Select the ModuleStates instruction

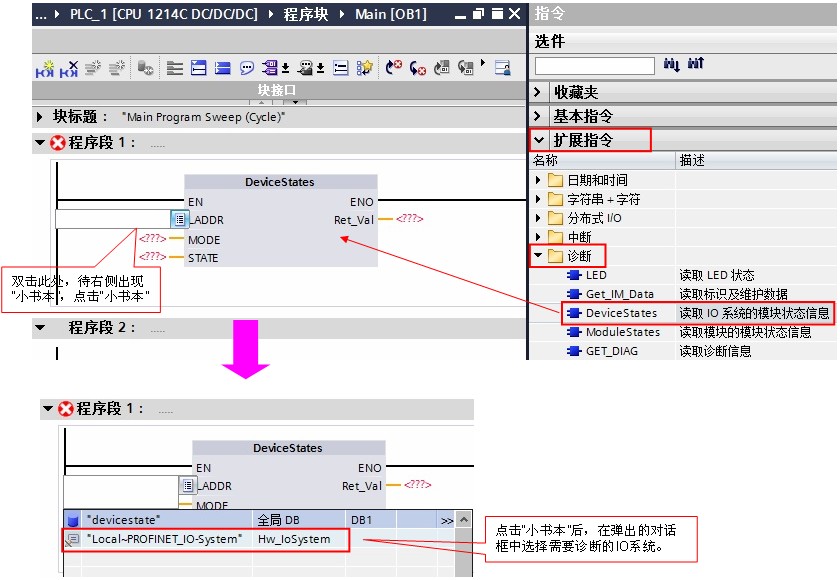(x=622, y=332)
